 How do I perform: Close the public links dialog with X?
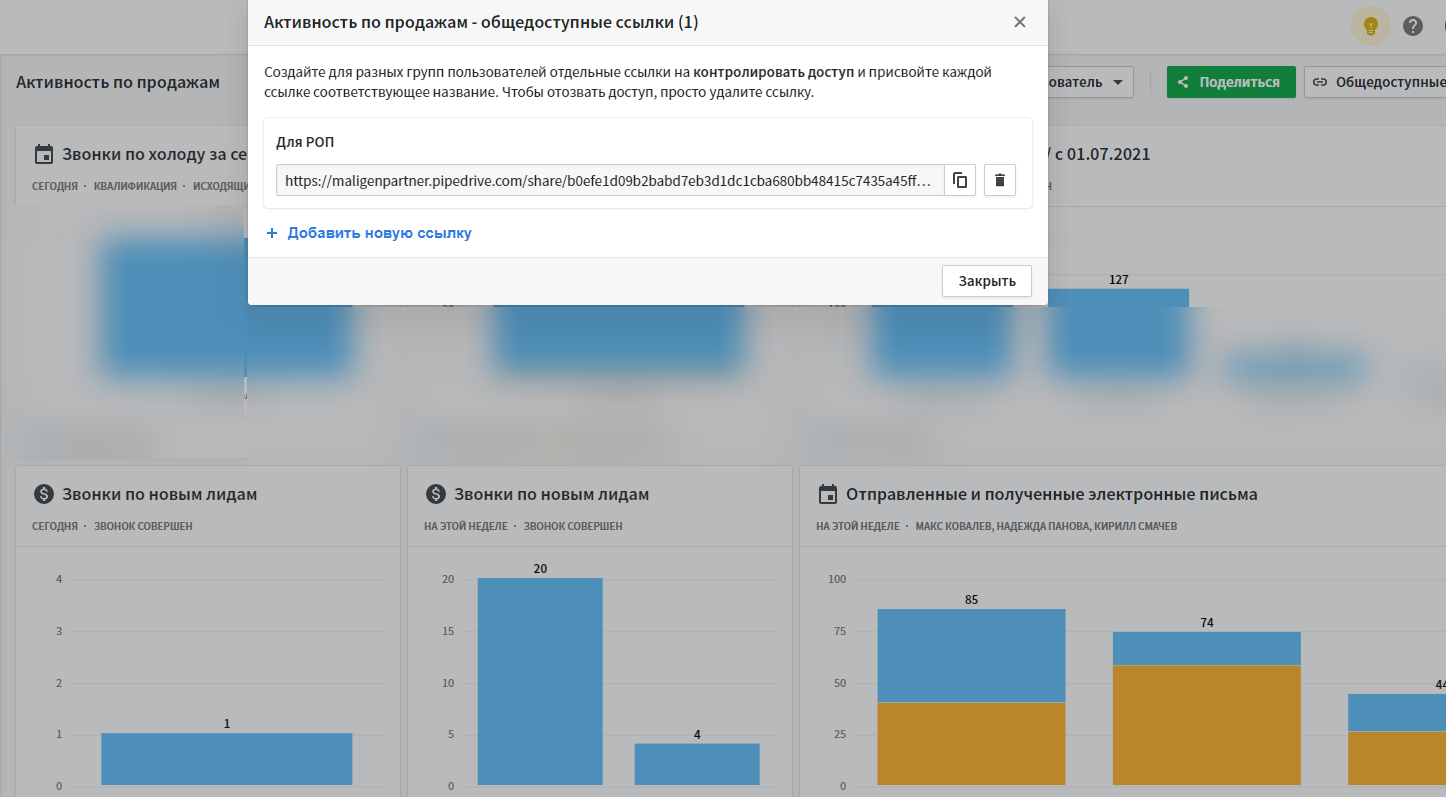pos(1020,22)
